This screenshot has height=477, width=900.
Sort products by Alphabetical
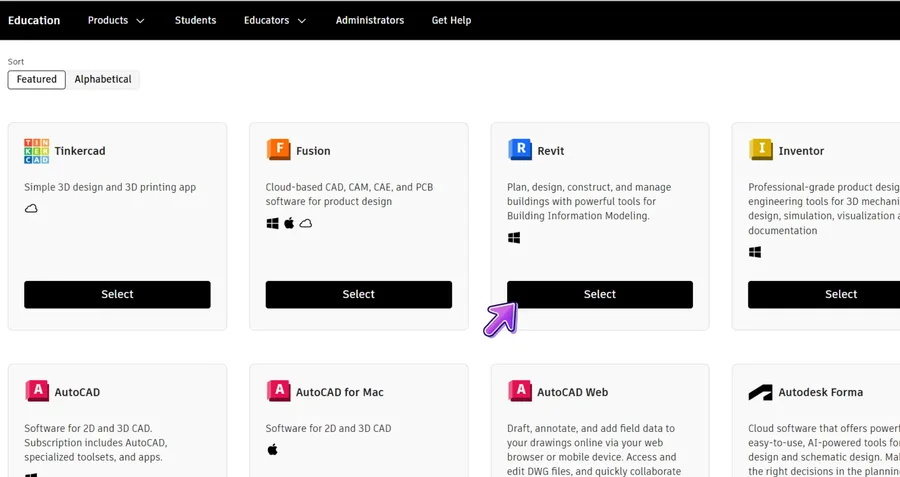(103, 80)
